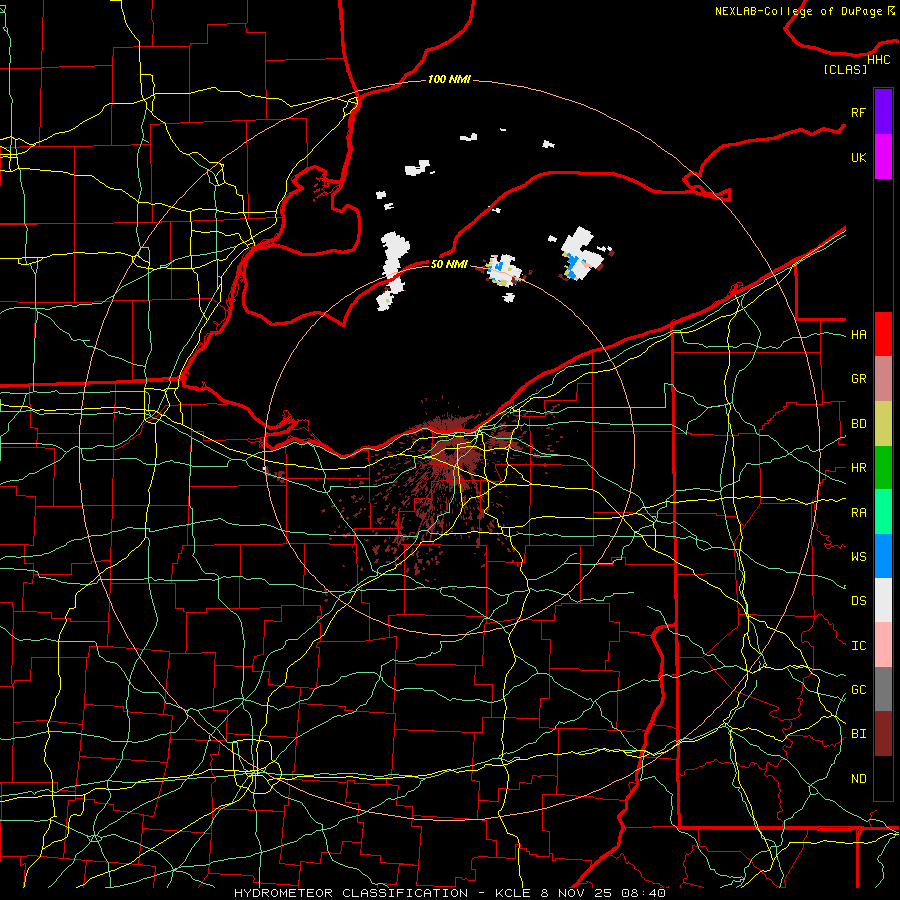Click the BI brown legend color swatch
900x900 pixels.
(883, 734)
